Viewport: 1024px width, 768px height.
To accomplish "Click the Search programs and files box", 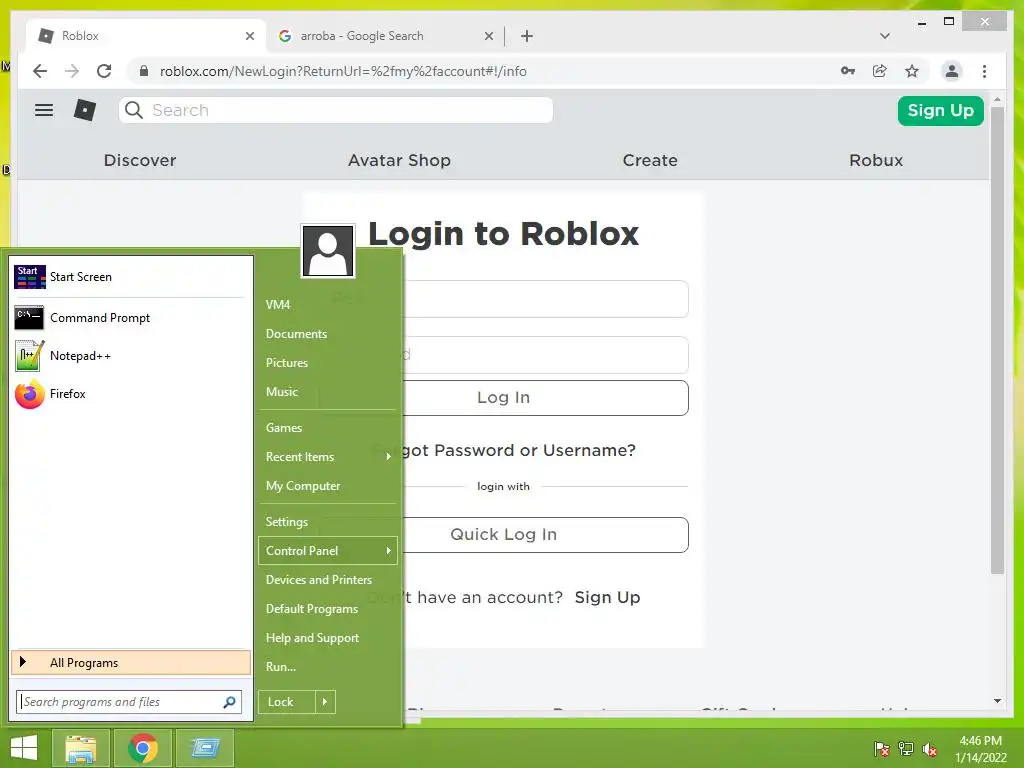I will point(129,702).
